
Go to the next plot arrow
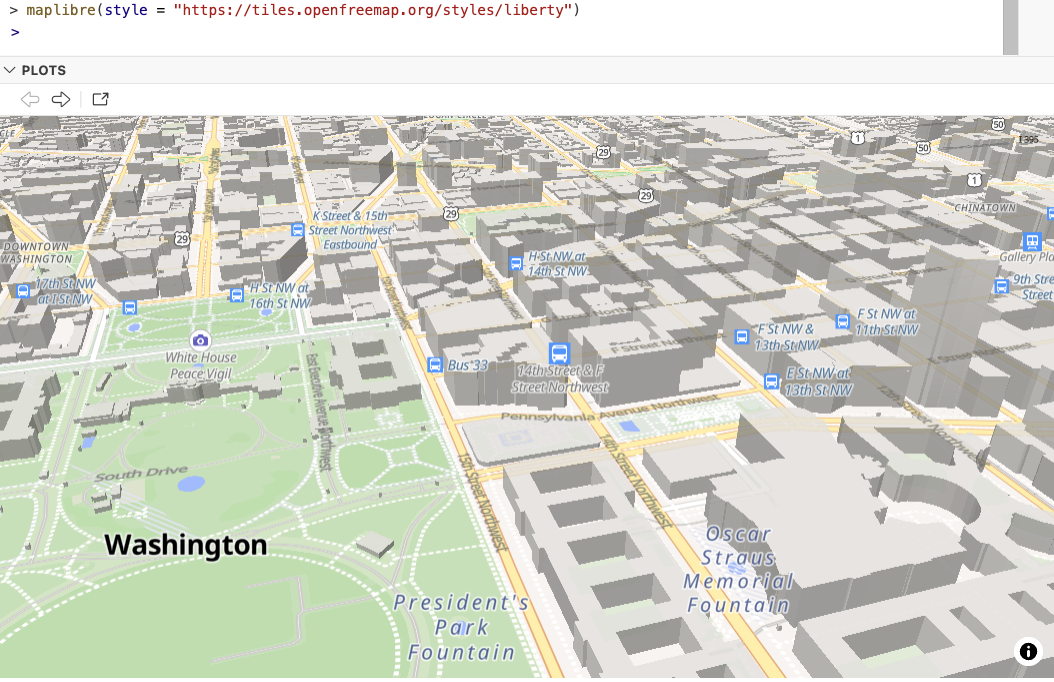click(61, 99)
